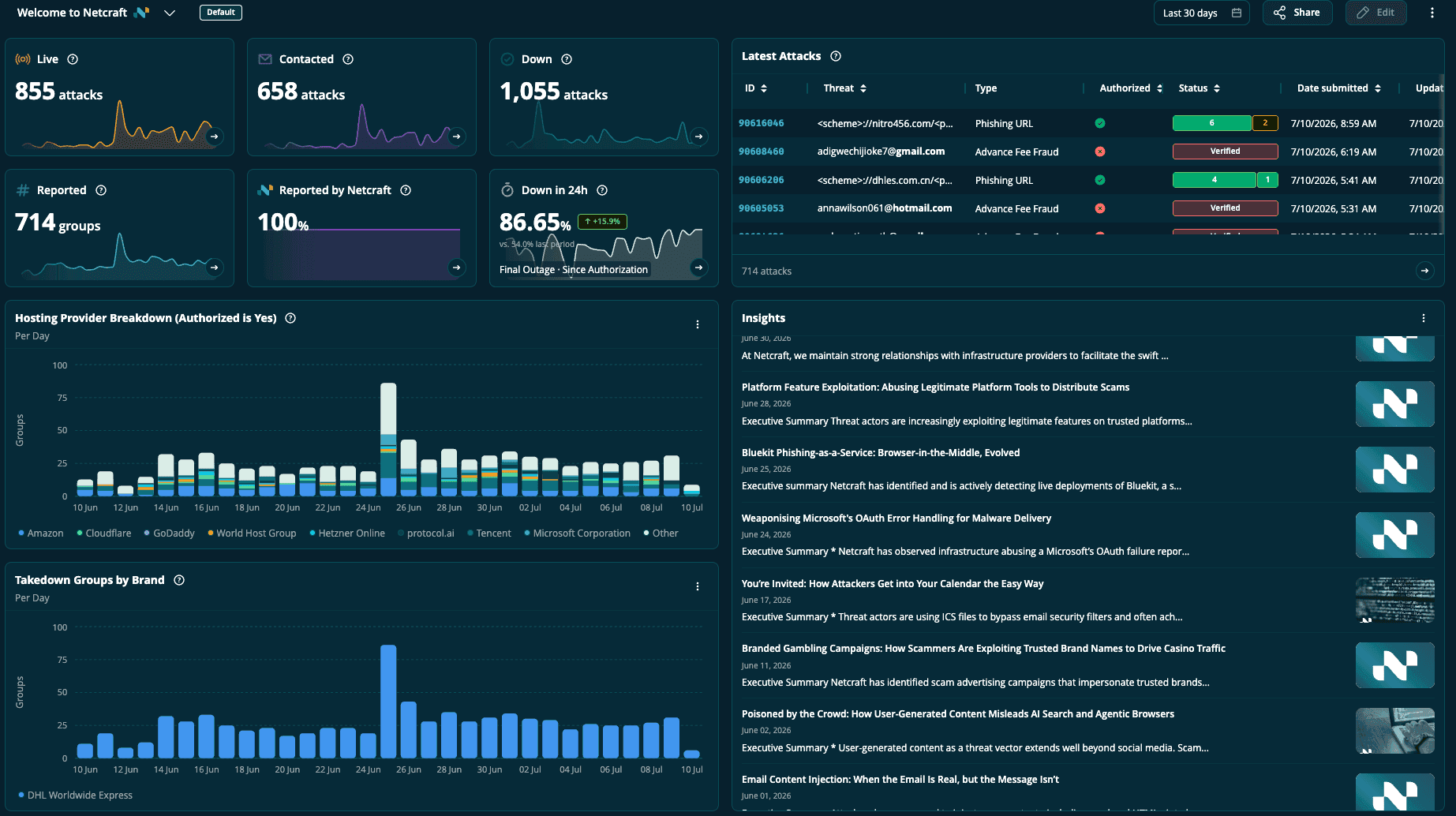Open Poisoned by the Crowd insight article

pyautogui.click(x=958, y=714)
